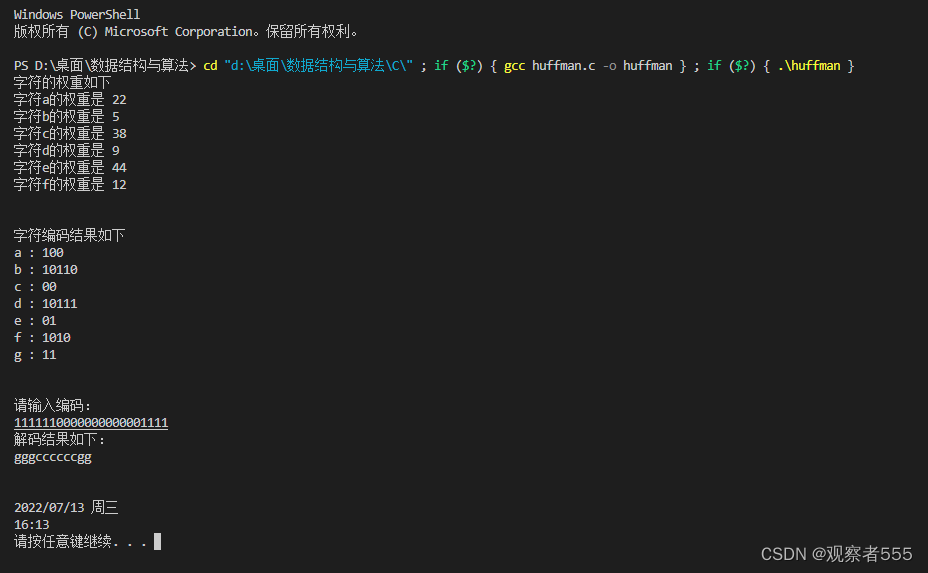Click the gcc command word

515,66
